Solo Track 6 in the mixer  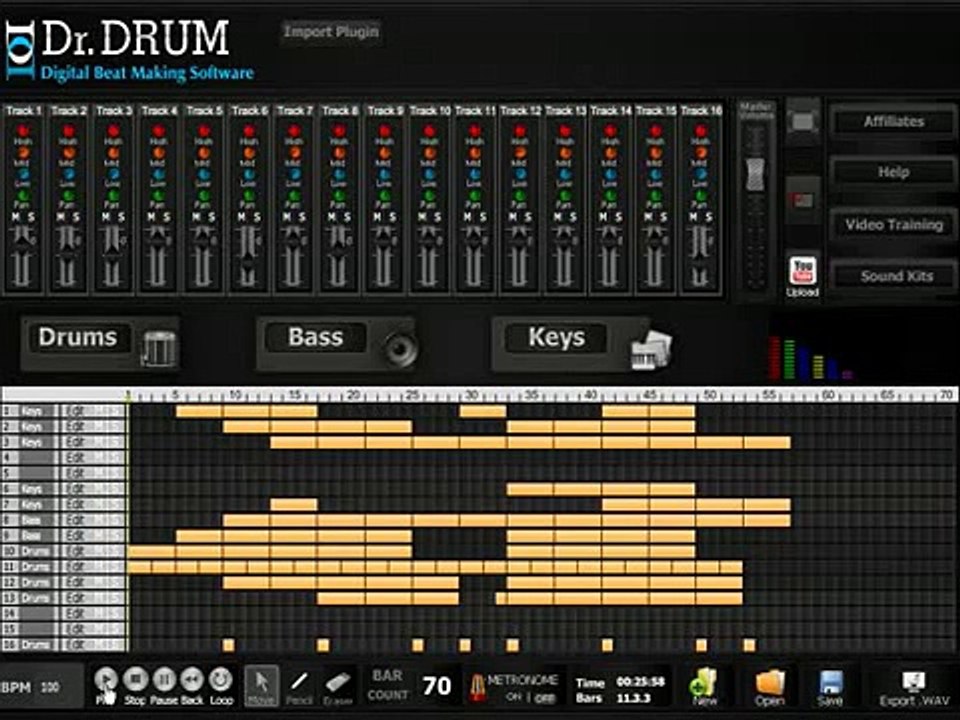pos(257,217)
